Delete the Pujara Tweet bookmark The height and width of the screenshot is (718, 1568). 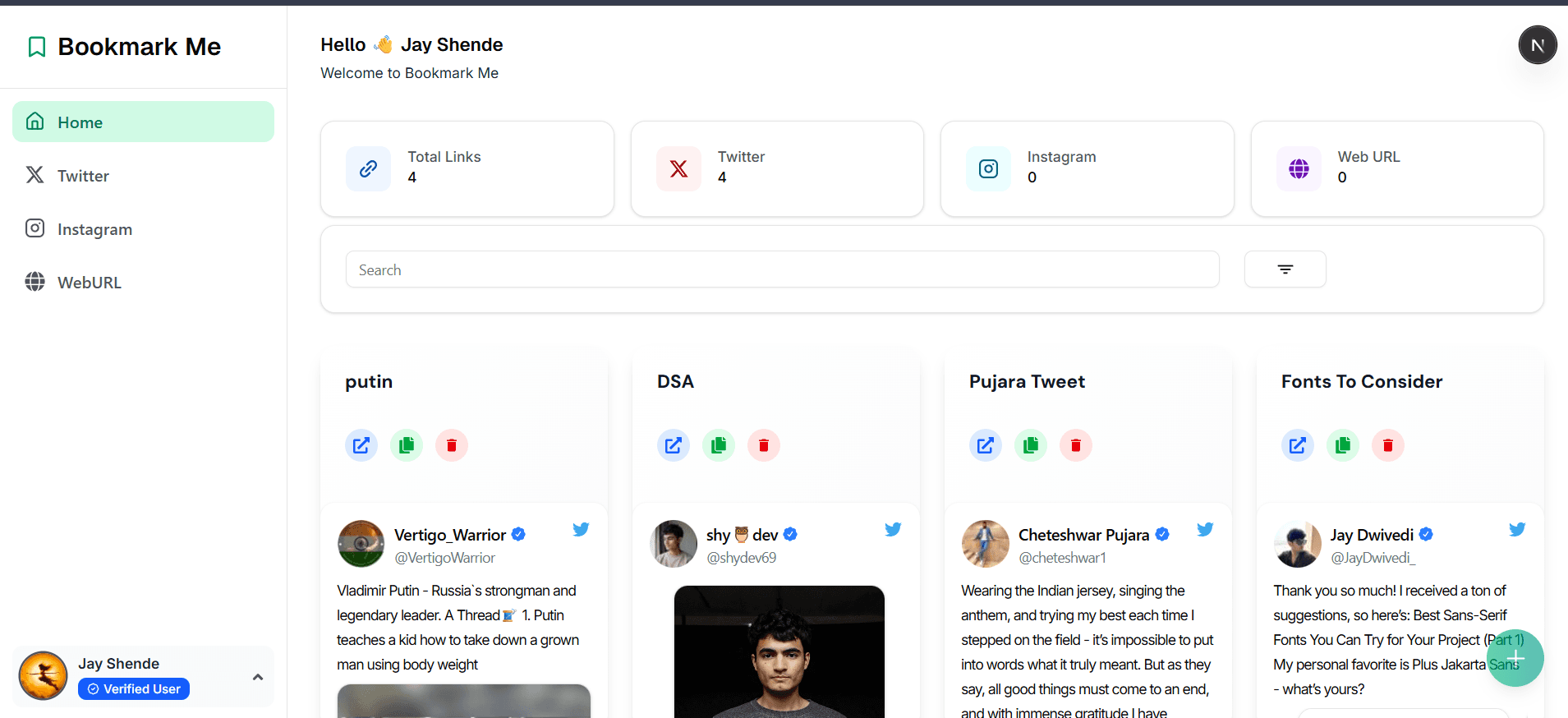tap(1076, 445)
